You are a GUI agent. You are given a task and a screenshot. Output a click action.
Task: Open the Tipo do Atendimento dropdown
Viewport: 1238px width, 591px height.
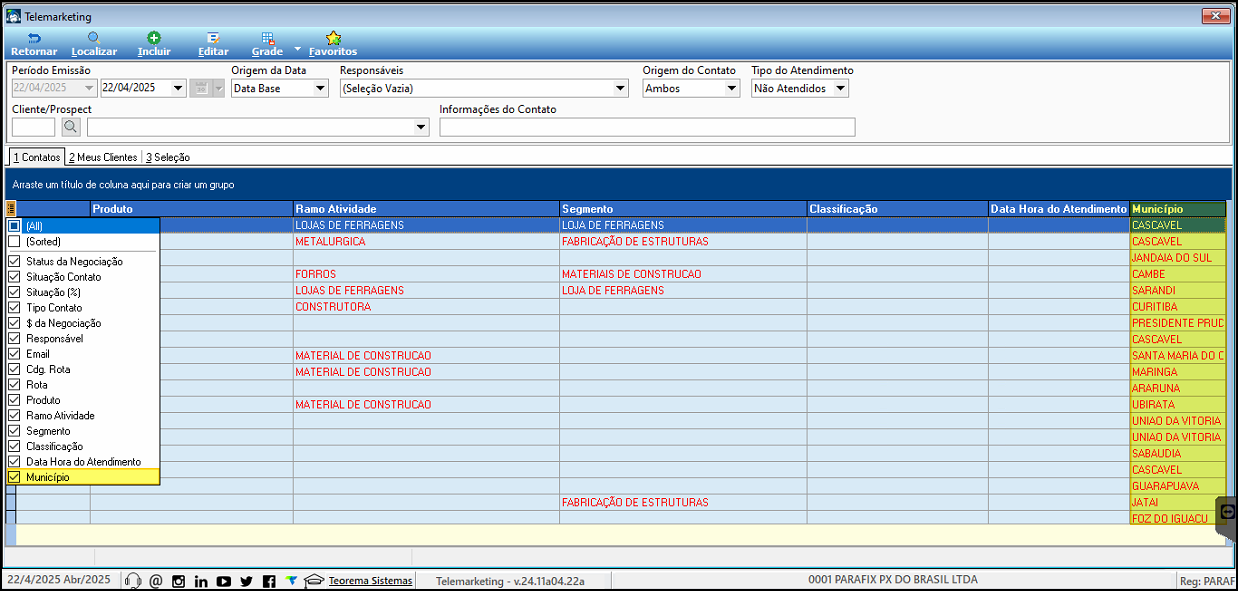[x=840, y=88]
